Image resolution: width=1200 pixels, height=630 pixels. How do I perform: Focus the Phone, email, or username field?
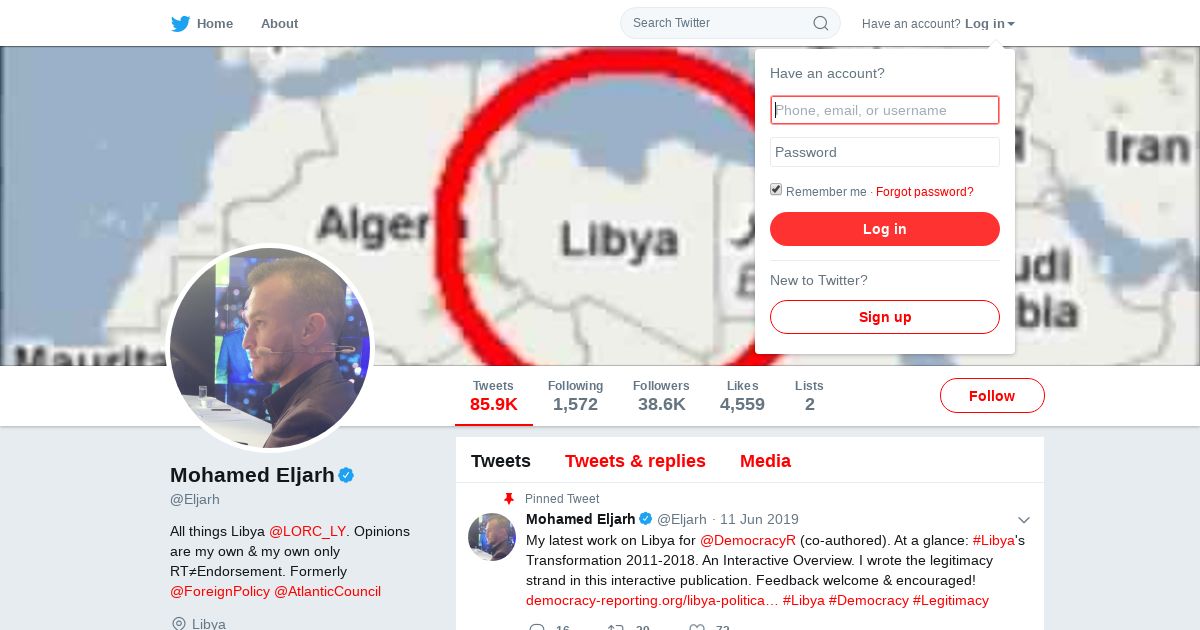885,110
